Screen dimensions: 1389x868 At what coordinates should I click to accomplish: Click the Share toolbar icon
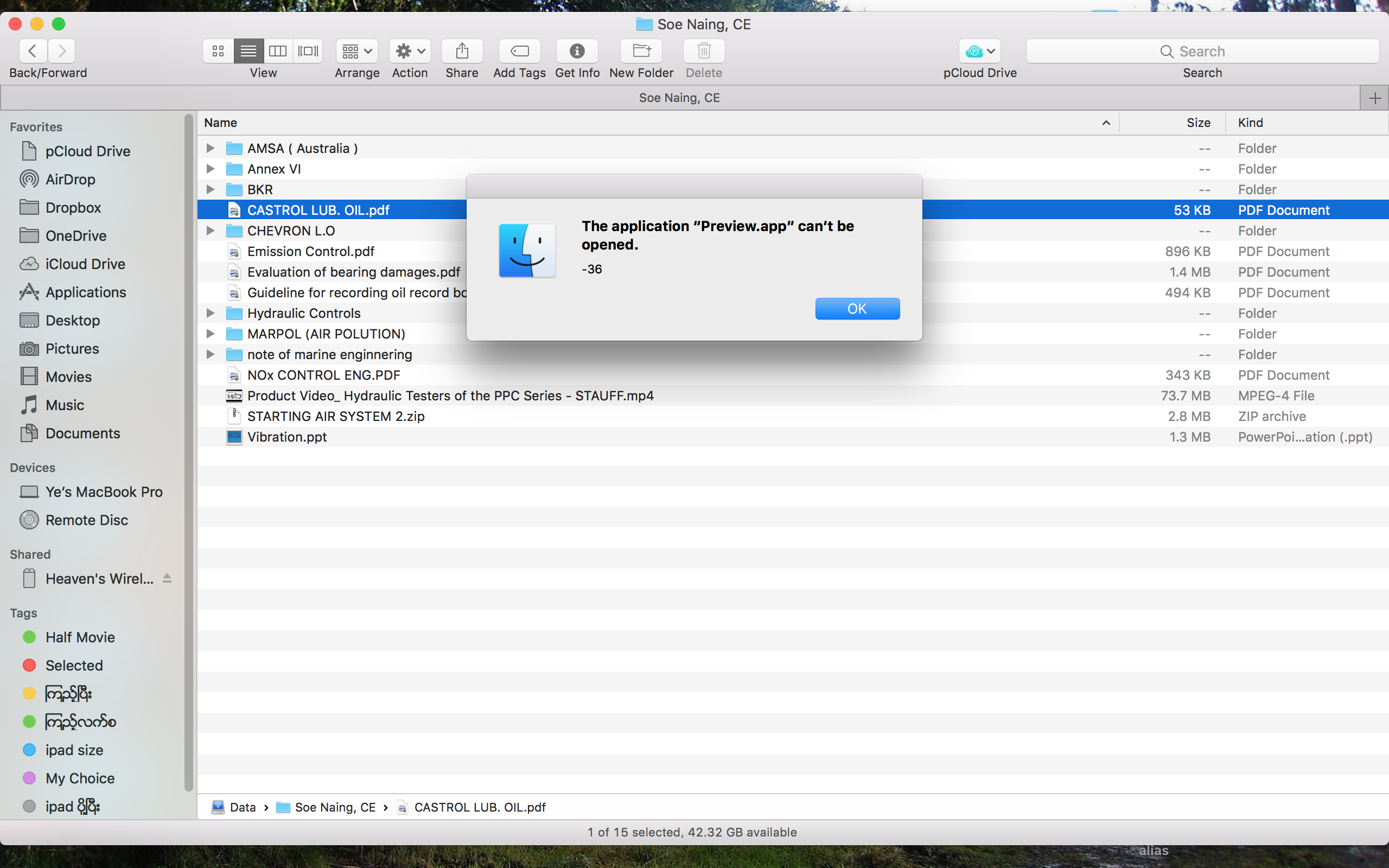[462, 51]
